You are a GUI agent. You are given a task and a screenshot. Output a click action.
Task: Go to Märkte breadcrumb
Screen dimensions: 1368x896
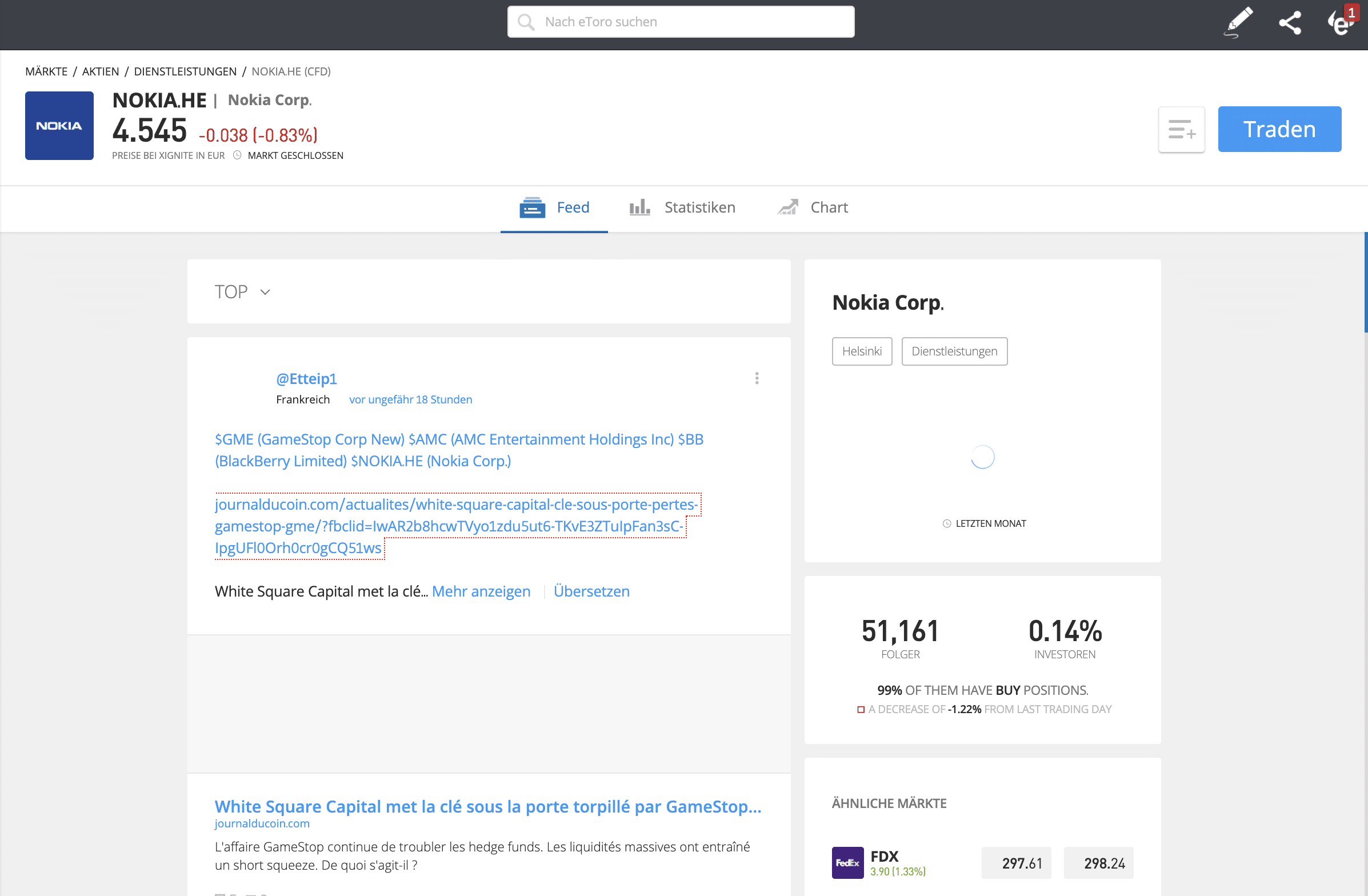pos(46,71)
